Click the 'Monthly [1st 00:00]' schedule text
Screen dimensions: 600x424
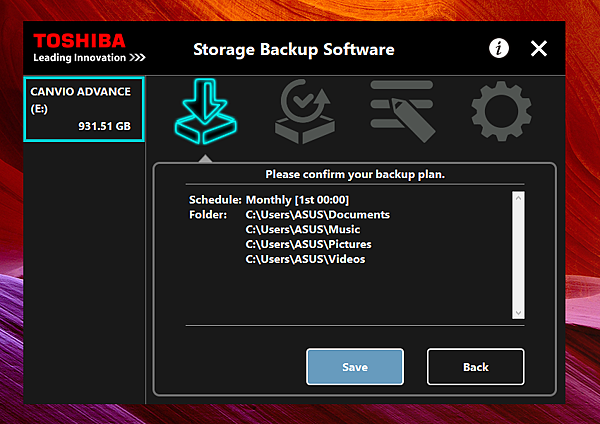pos(297,200)
